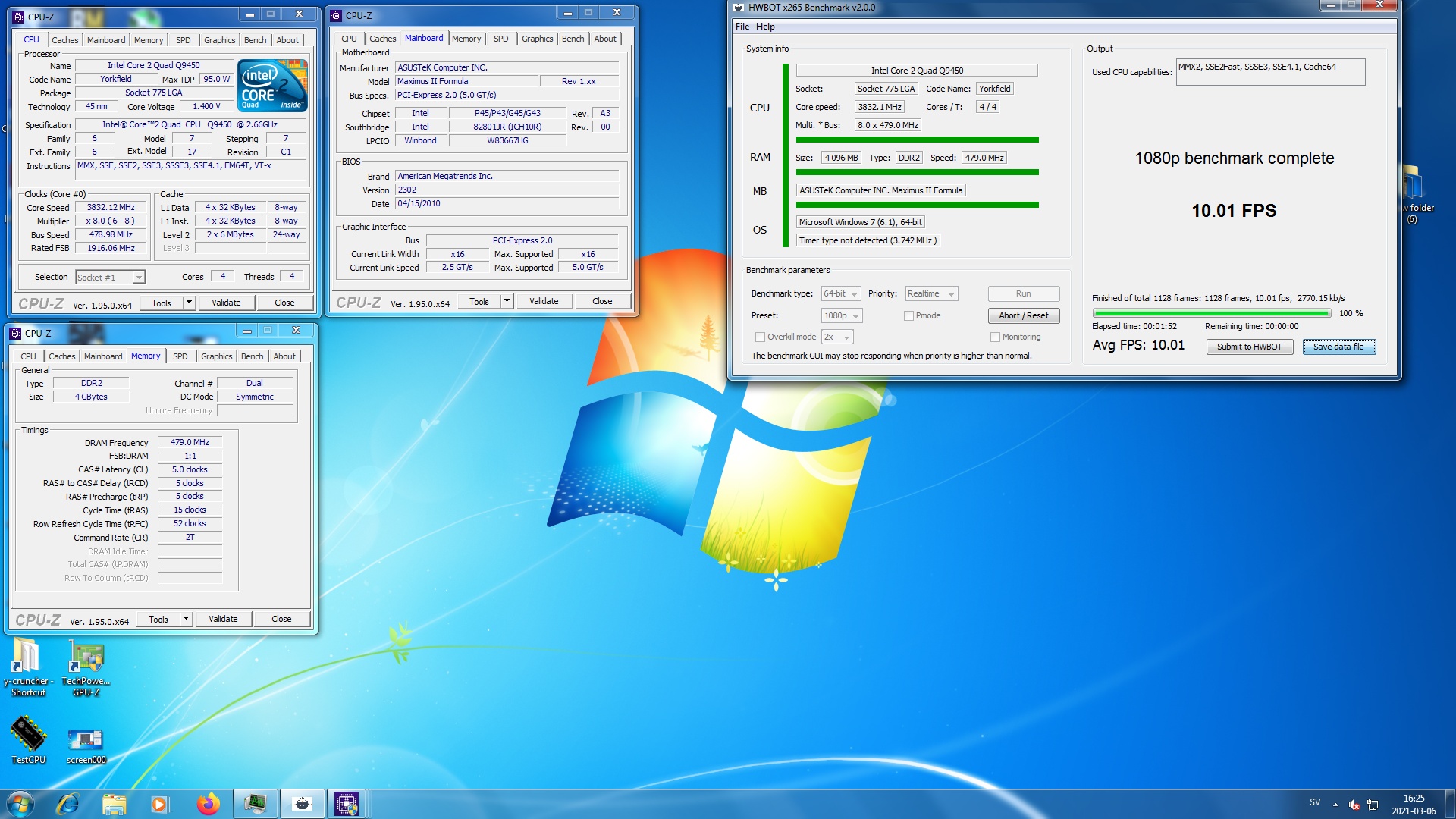Viewport: 1456px width, 819px height.
Task: Toggle the Overkill mode checkbox
Action: 760,337
